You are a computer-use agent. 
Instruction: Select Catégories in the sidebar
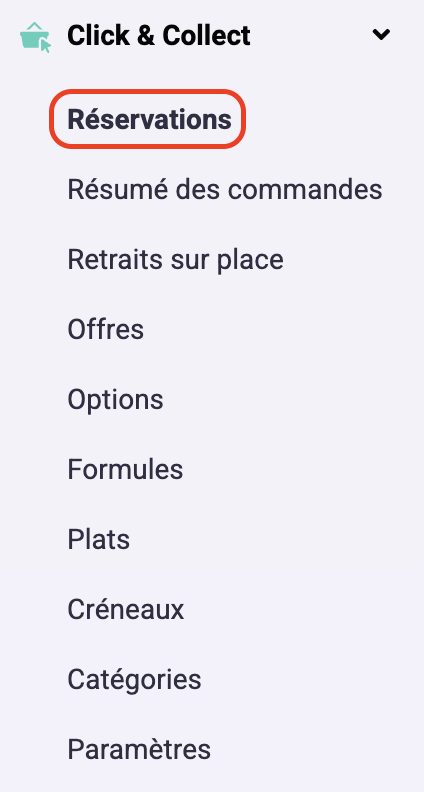point(134,680)
